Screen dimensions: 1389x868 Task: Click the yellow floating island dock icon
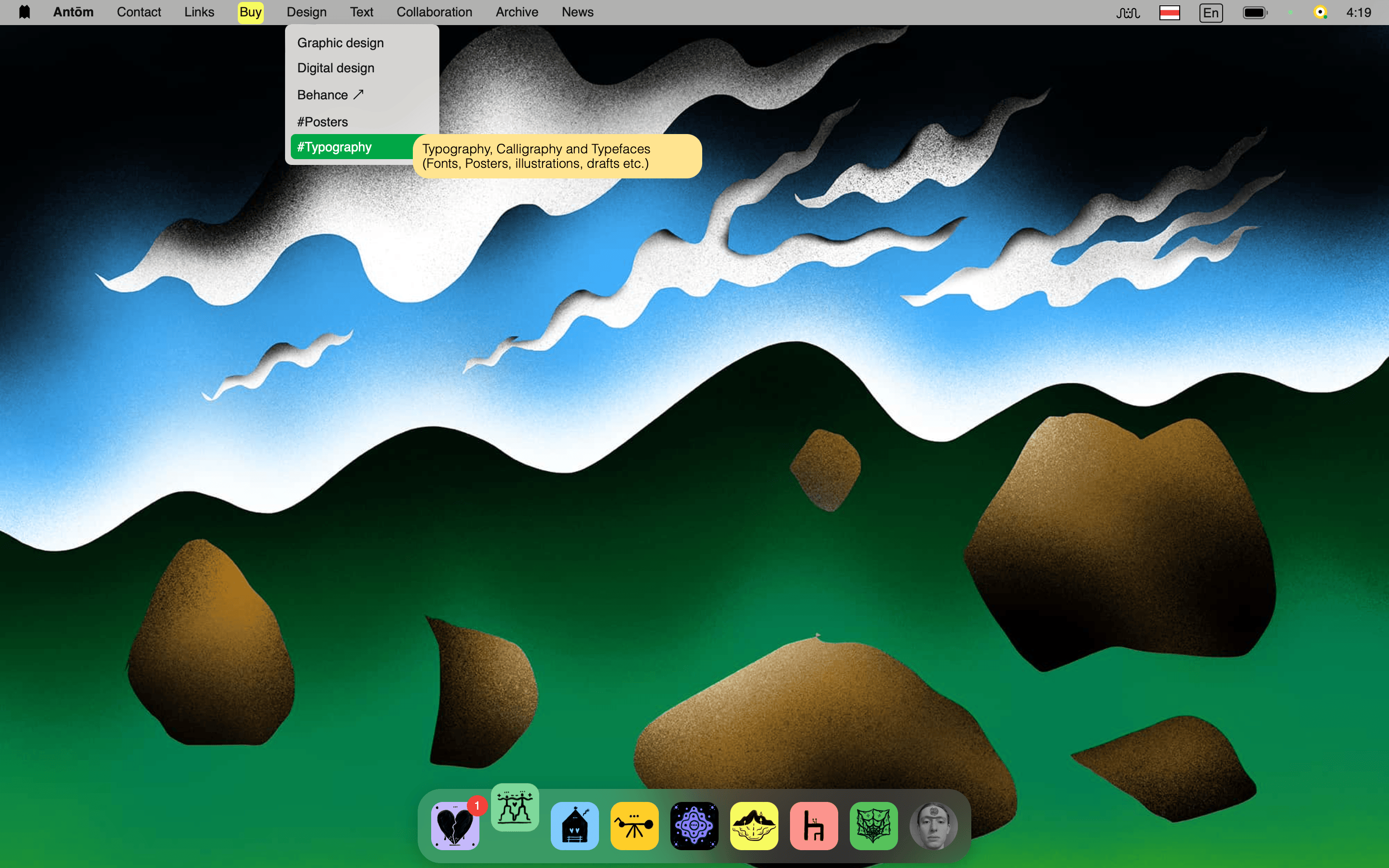tap(754, 826)
